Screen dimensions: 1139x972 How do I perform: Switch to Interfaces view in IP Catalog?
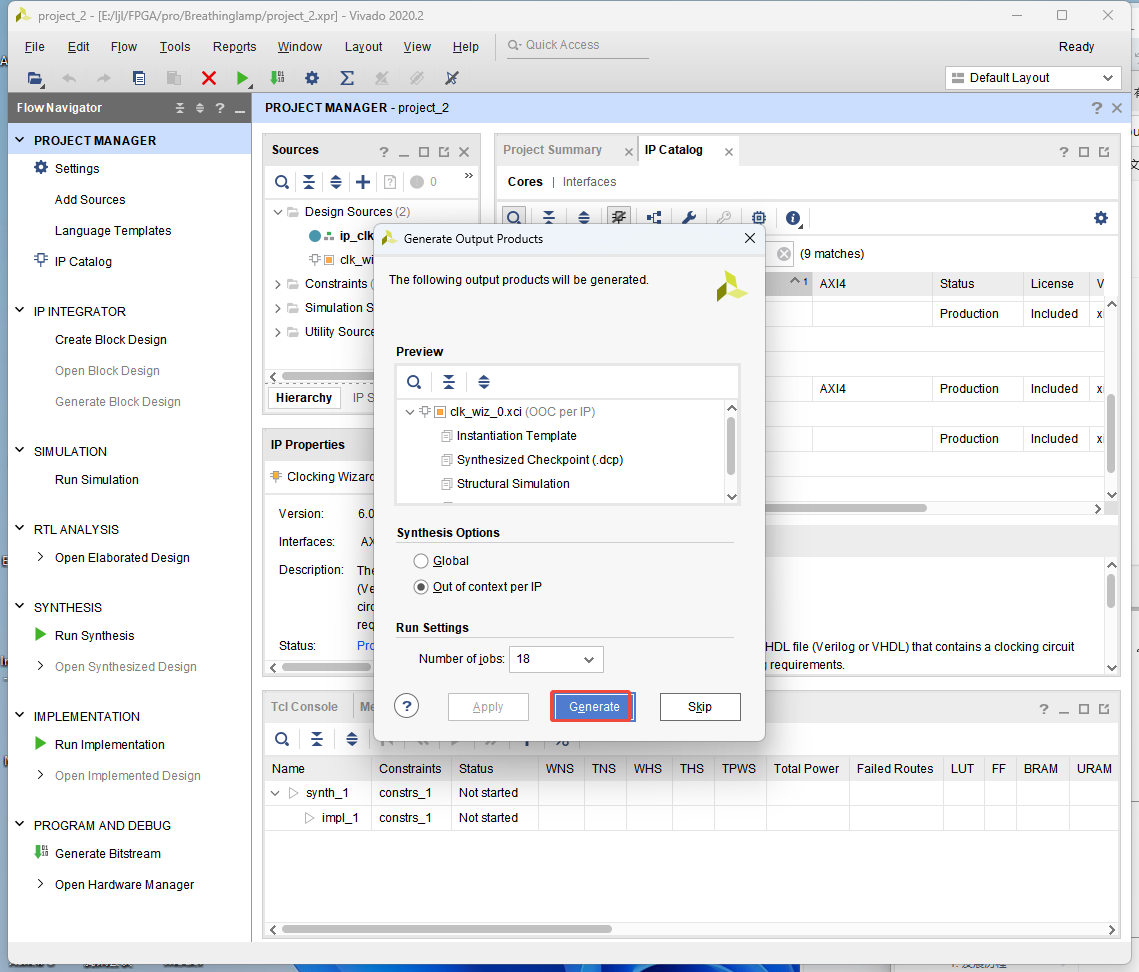(589, 182)
